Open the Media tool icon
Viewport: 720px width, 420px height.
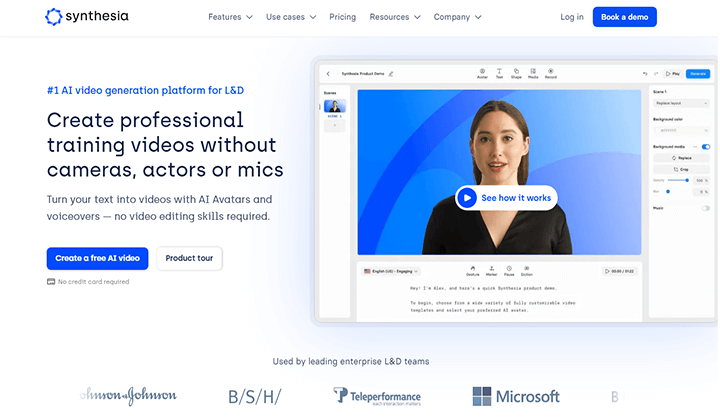[x=533, y=72]
